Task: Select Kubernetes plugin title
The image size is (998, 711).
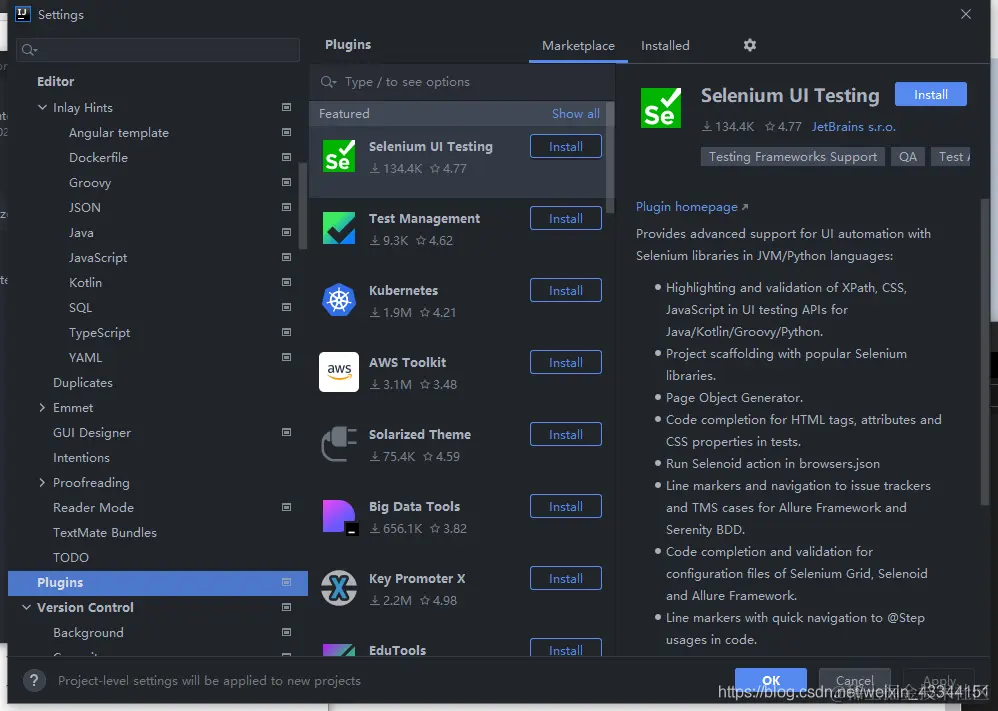Action: pos(404,290)
